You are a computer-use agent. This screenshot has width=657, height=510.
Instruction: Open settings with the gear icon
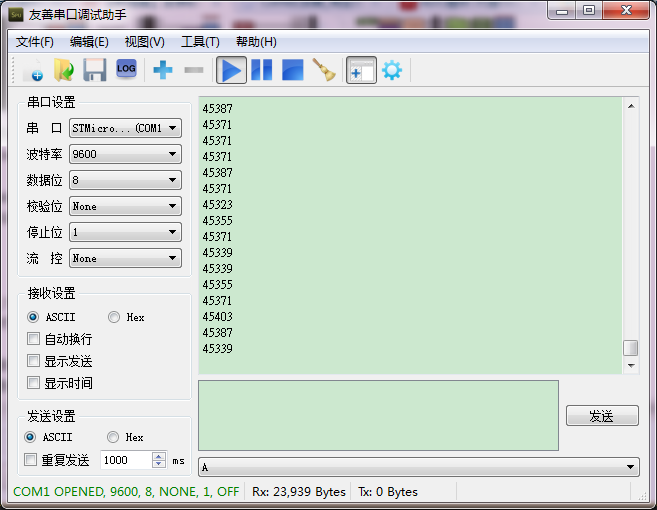[x=392, y=70]
